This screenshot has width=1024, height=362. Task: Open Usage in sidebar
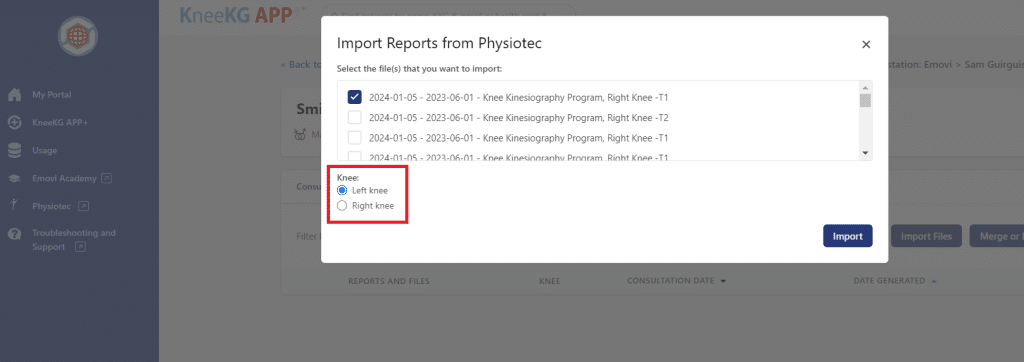(44, 150)
